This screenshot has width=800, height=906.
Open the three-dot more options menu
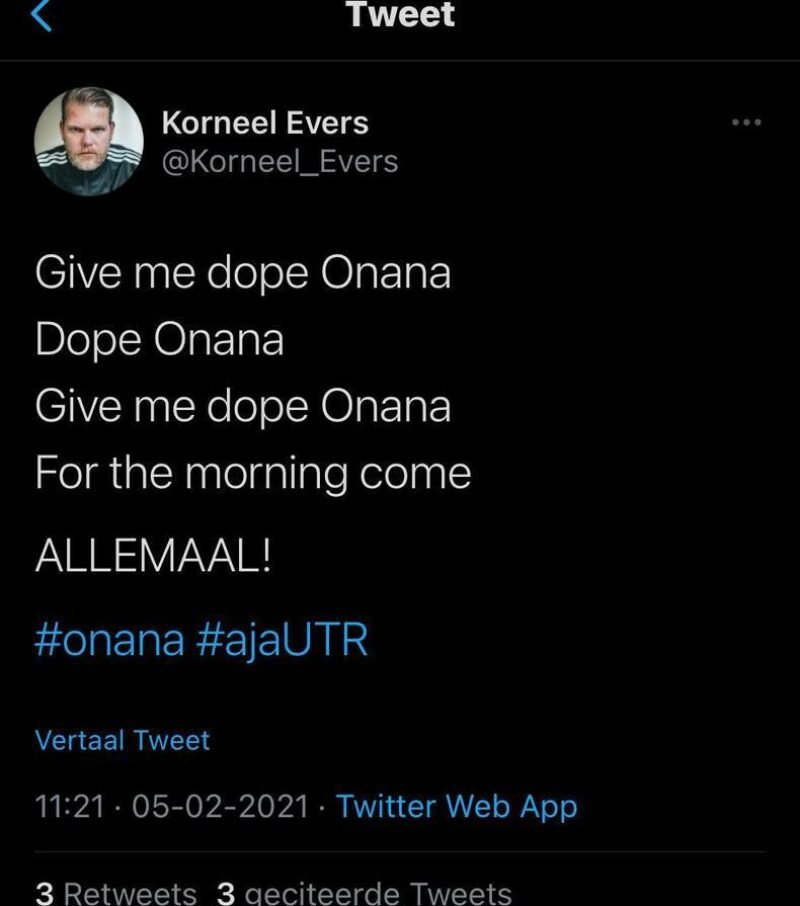746,123
